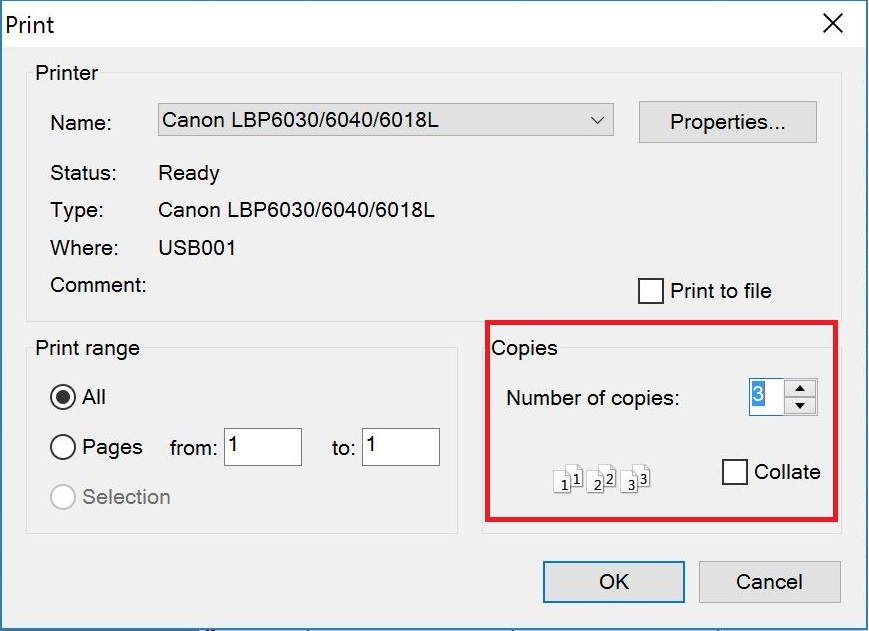The height and width of the screenshot is (631, 869).
Task: Click the page 3 stack collate icon
Action: click(x=635, y=480)
